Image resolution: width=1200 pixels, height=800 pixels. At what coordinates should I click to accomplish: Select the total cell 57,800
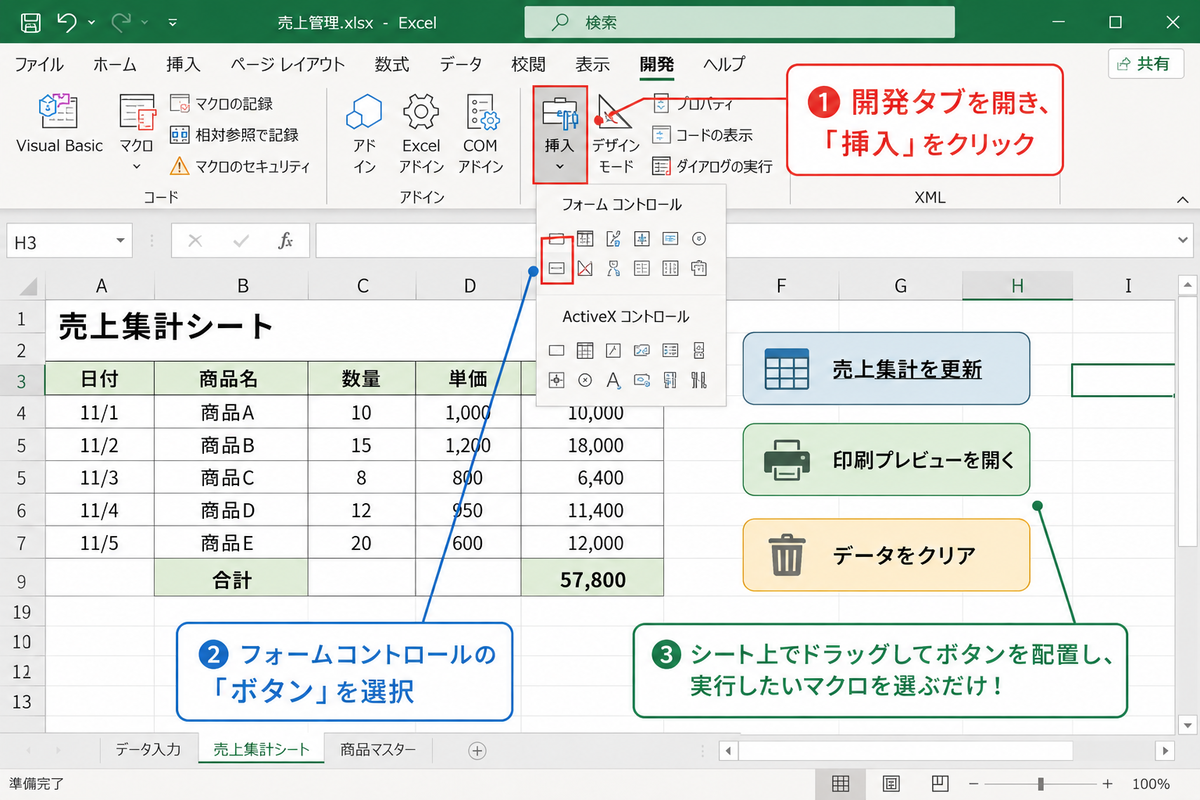tap(592, 579)
